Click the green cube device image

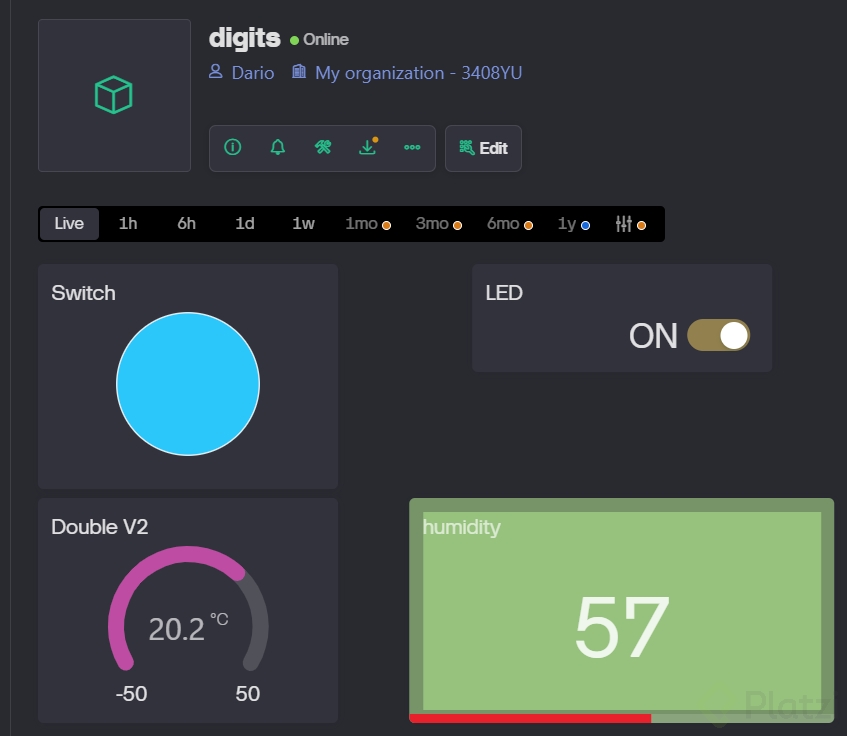click(113, 95)
